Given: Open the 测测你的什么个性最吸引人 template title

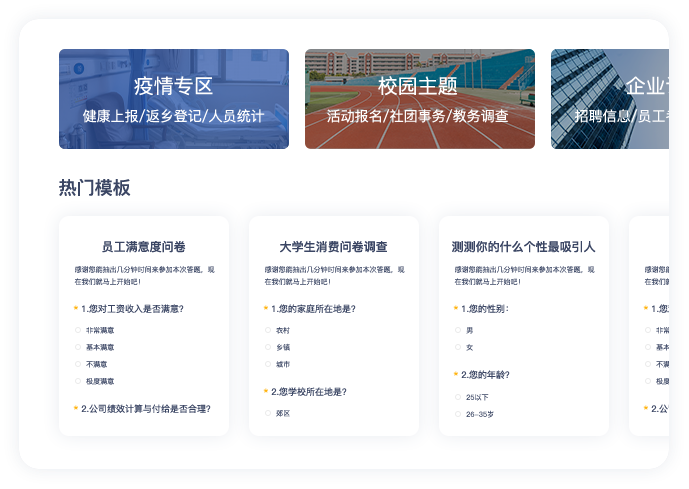Looking at the screenshot, I should pos(523,246).
